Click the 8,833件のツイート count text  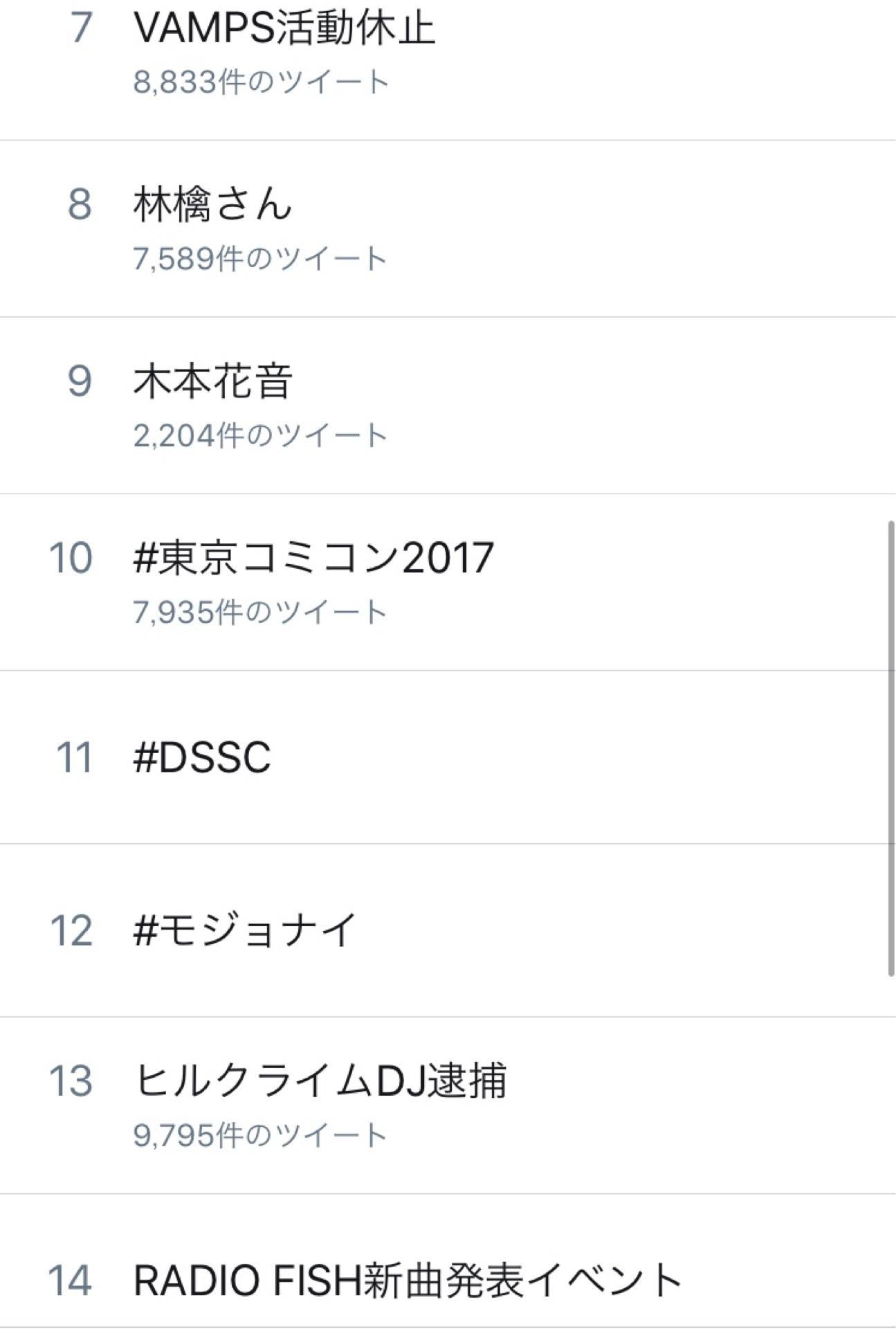262,82
